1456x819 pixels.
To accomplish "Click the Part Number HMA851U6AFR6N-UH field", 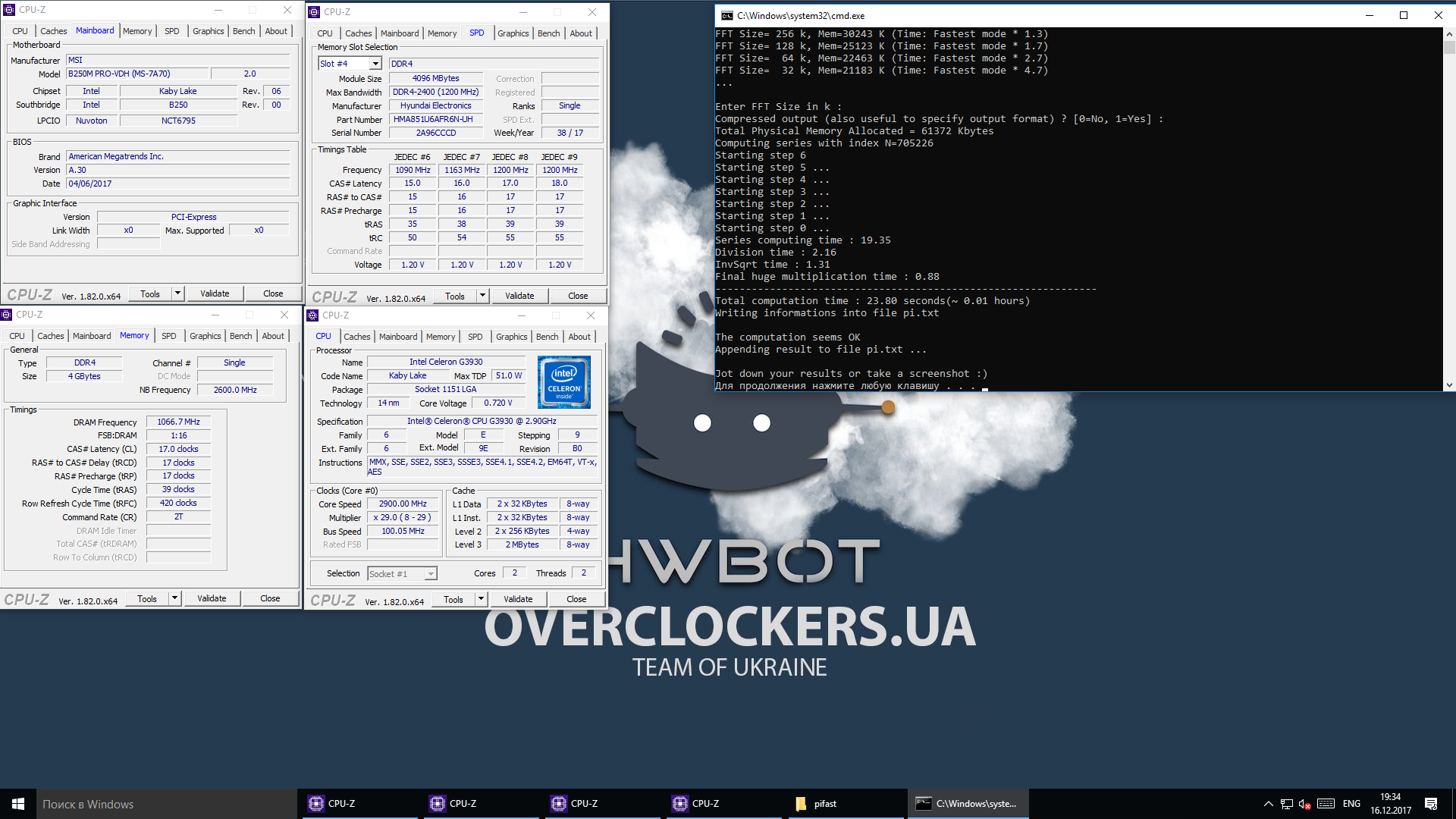I will [436, 119].
